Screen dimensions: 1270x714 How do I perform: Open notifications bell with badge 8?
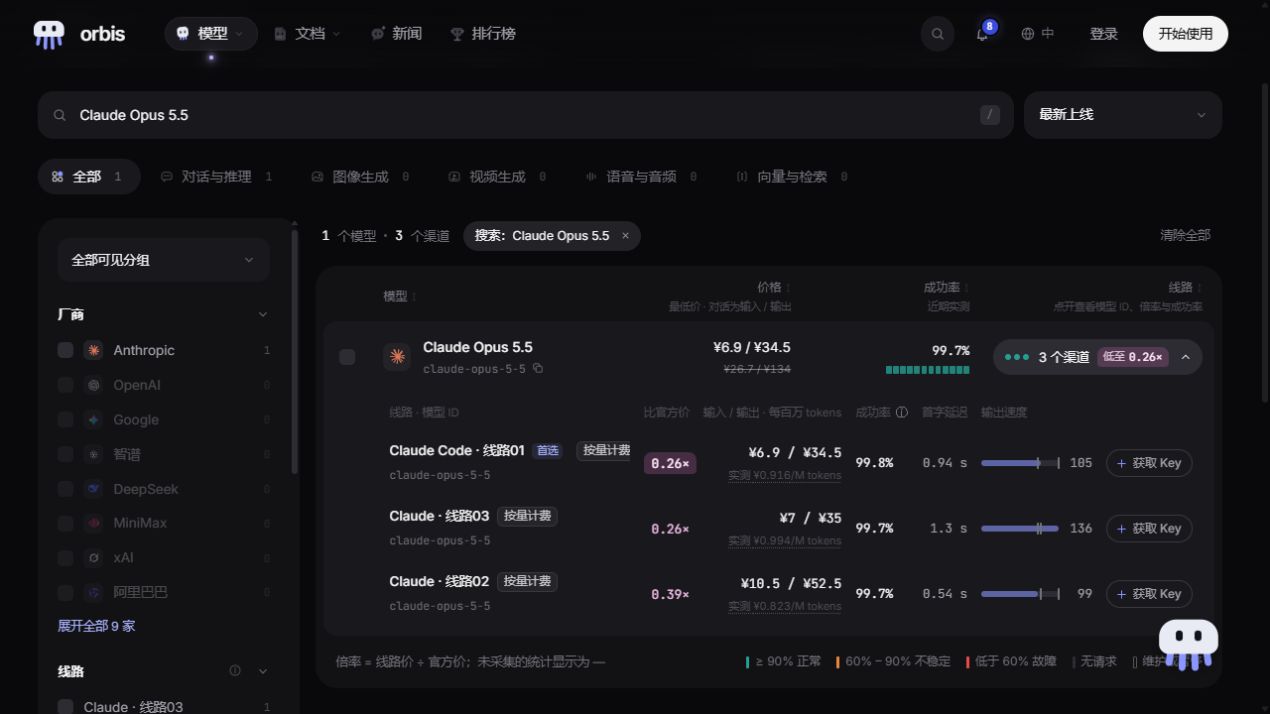(x=983, y=34)
